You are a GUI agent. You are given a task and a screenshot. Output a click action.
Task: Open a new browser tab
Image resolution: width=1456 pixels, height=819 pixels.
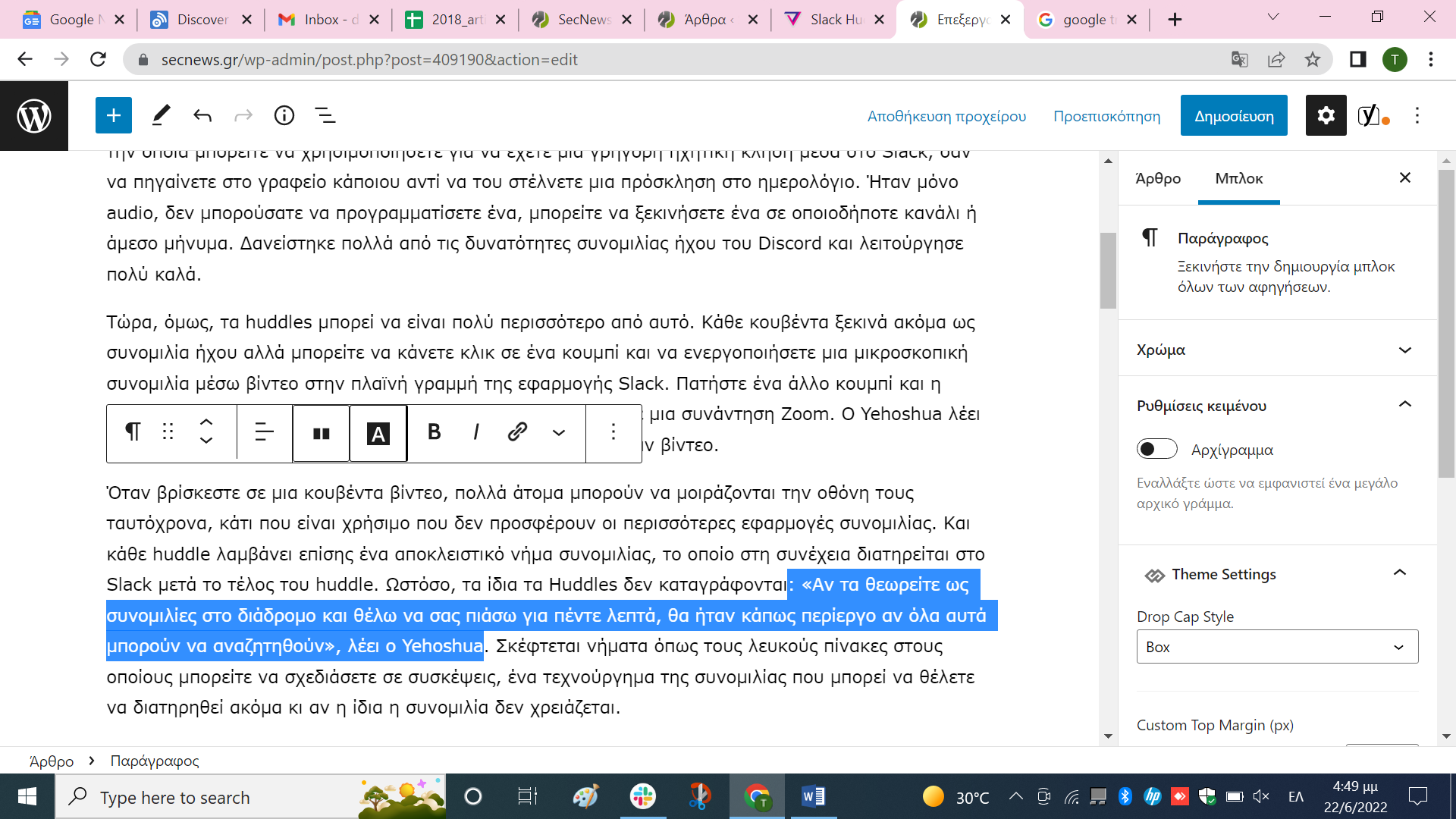[1175, 20]
